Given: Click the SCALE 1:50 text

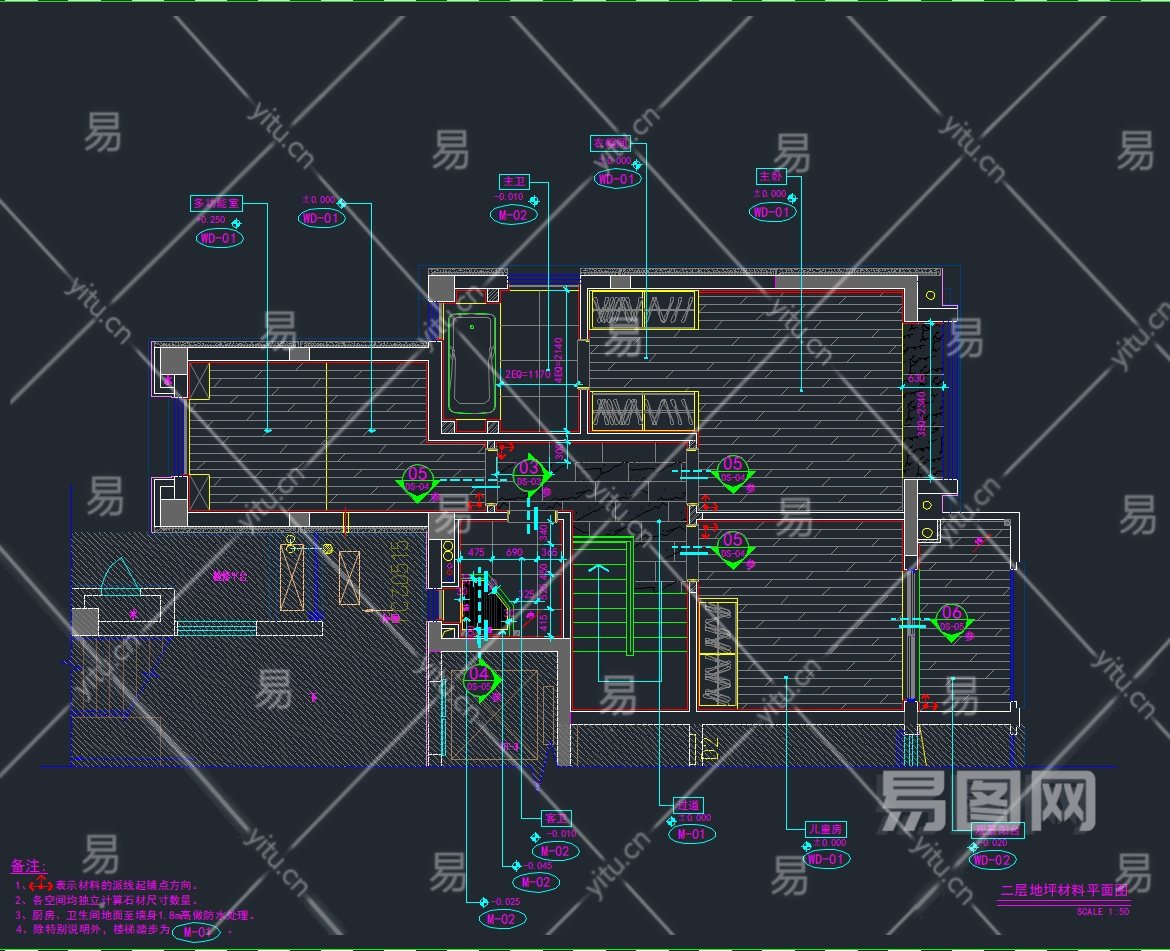Looking at the screenshot, I should (1103, 911).
